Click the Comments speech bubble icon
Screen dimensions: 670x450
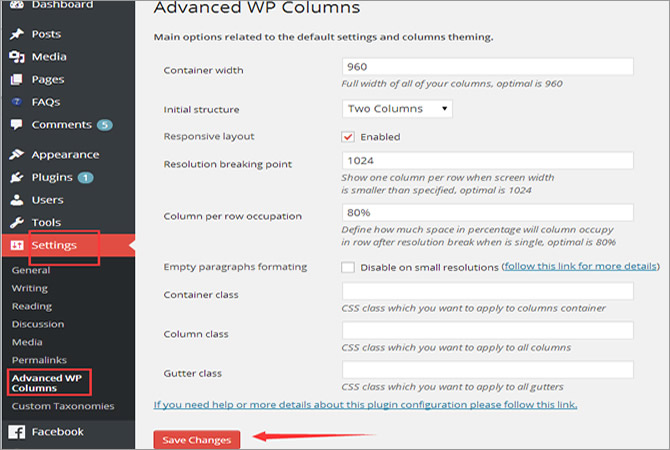tap(17, 124)
